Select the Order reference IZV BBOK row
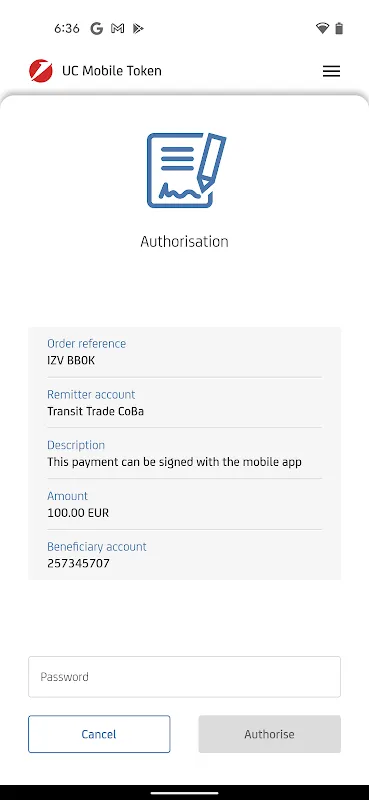Screen dimensions: 369x800 pyautogui.click(x=184, y=352)
